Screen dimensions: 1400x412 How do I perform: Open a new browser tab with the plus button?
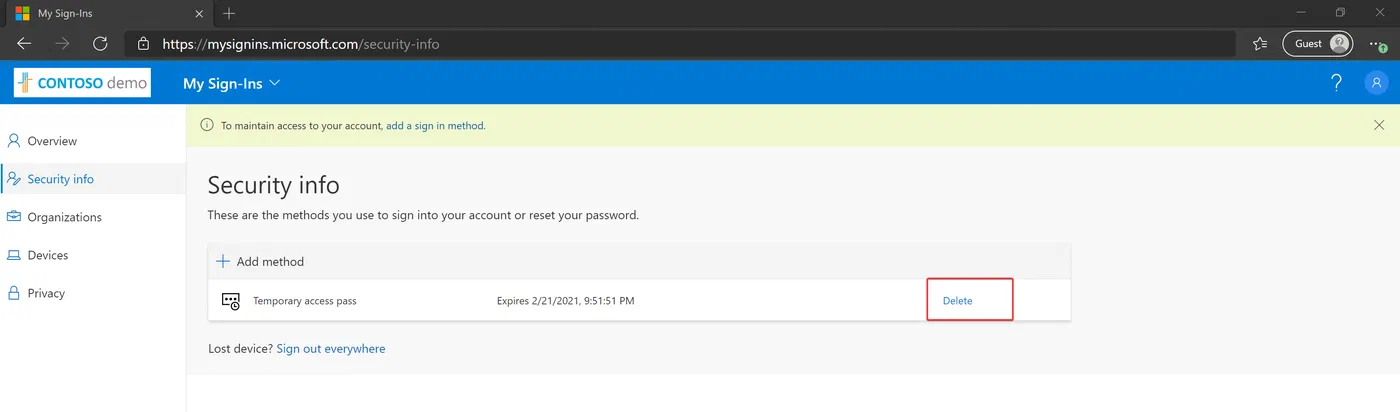229,13
